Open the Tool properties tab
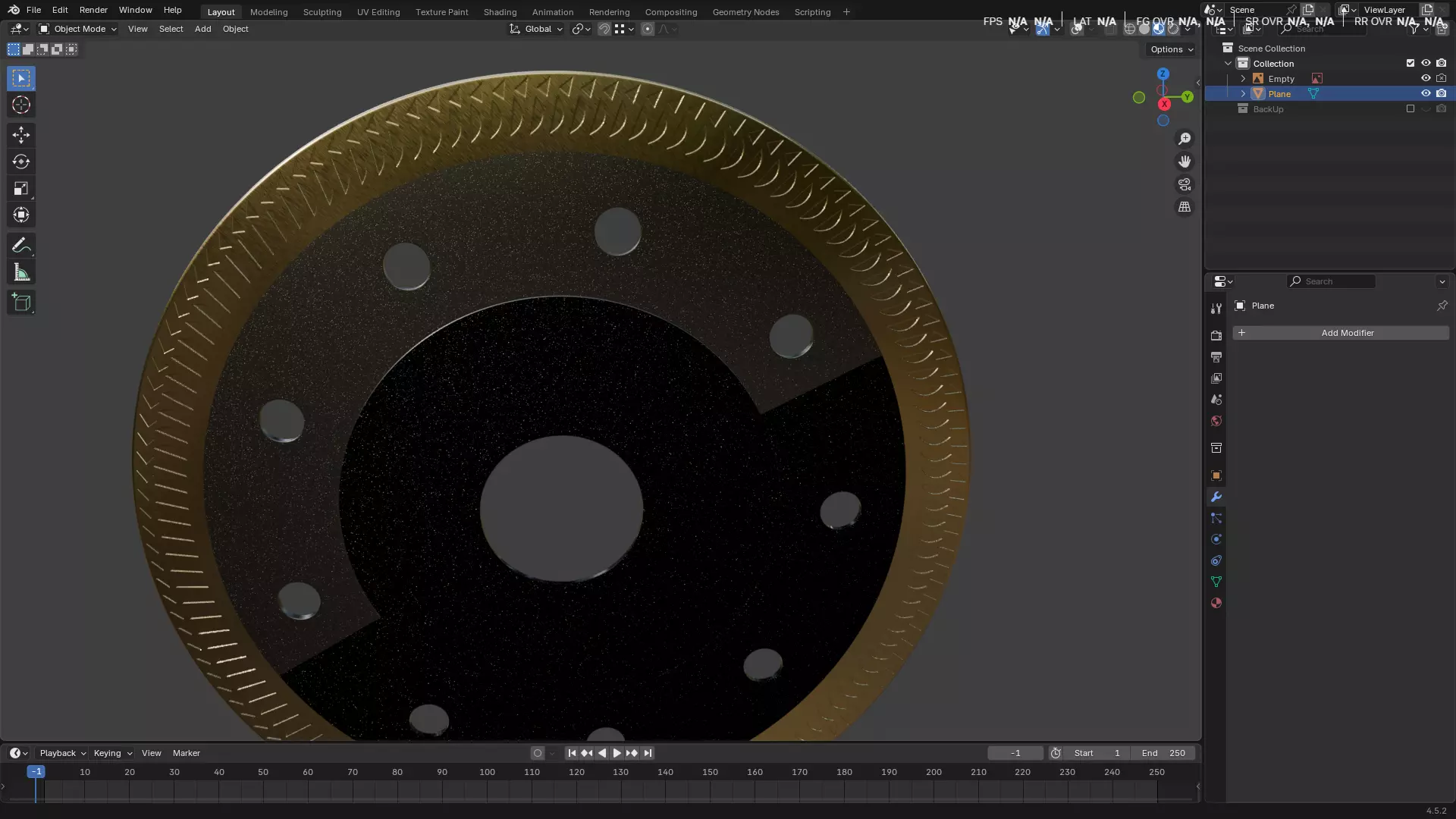 (x=1216, y=309)
